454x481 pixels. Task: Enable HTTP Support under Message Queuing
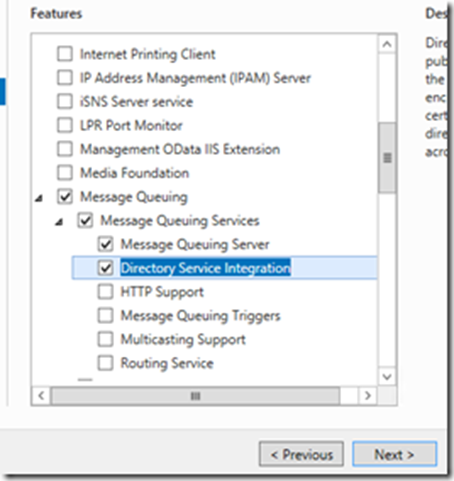click(105, 292)
